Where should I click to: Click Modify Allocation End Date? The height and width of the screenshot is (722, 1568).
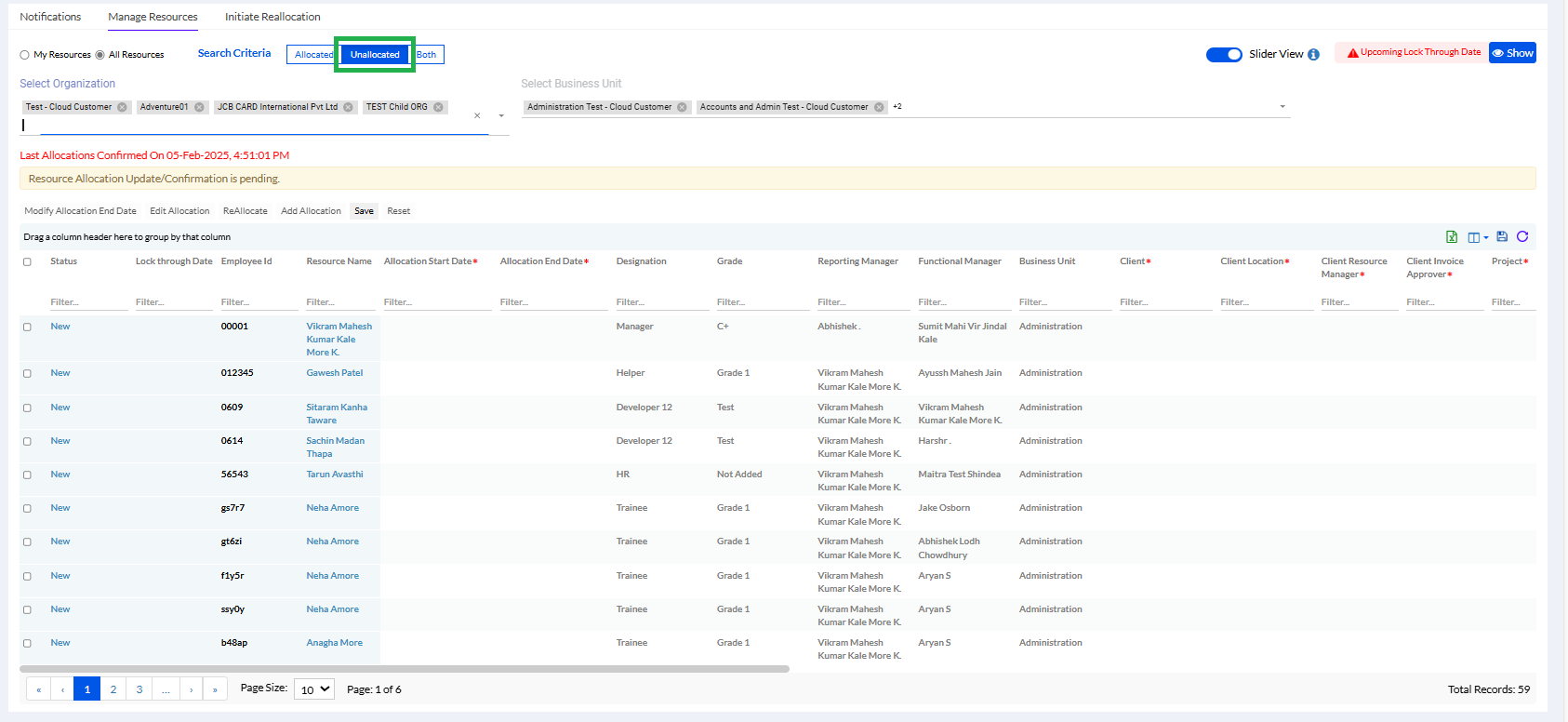click(x=80, y=211)
